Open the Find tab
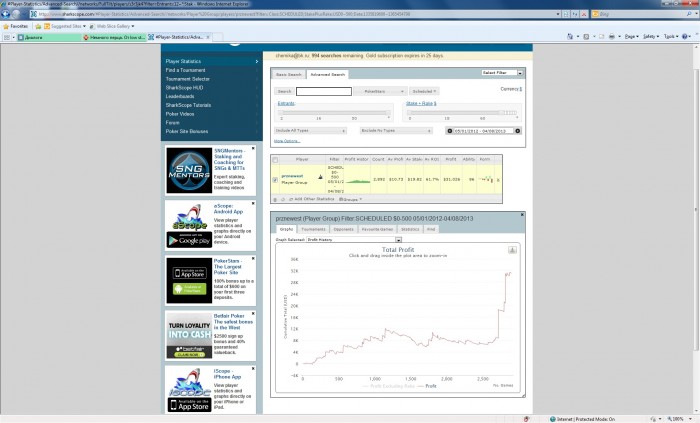Screen dimensions: 700x423 coord(431,229)
